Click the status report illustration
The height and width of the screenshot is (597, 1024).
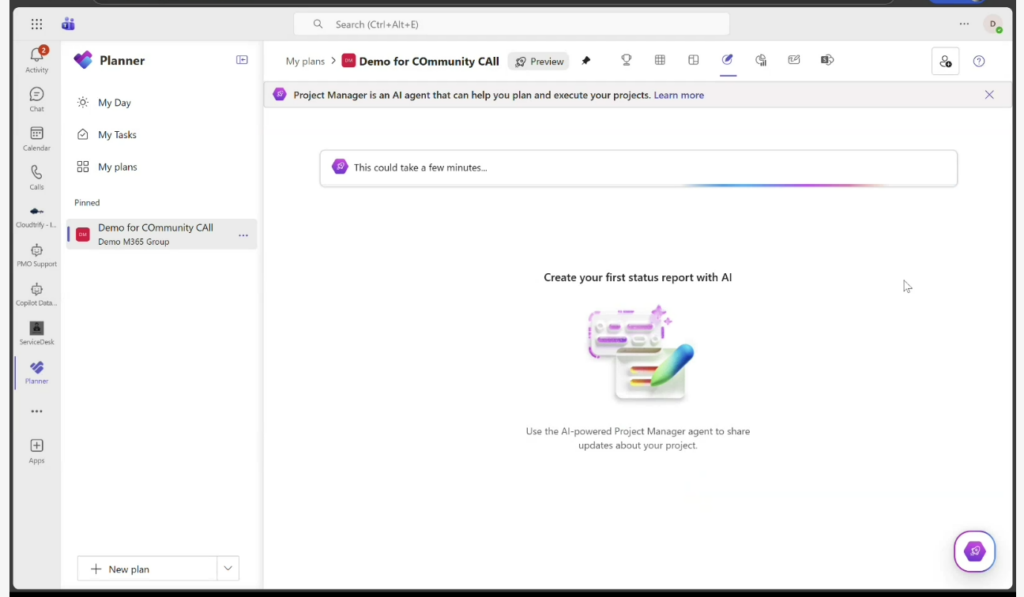[x=641, y=353]
